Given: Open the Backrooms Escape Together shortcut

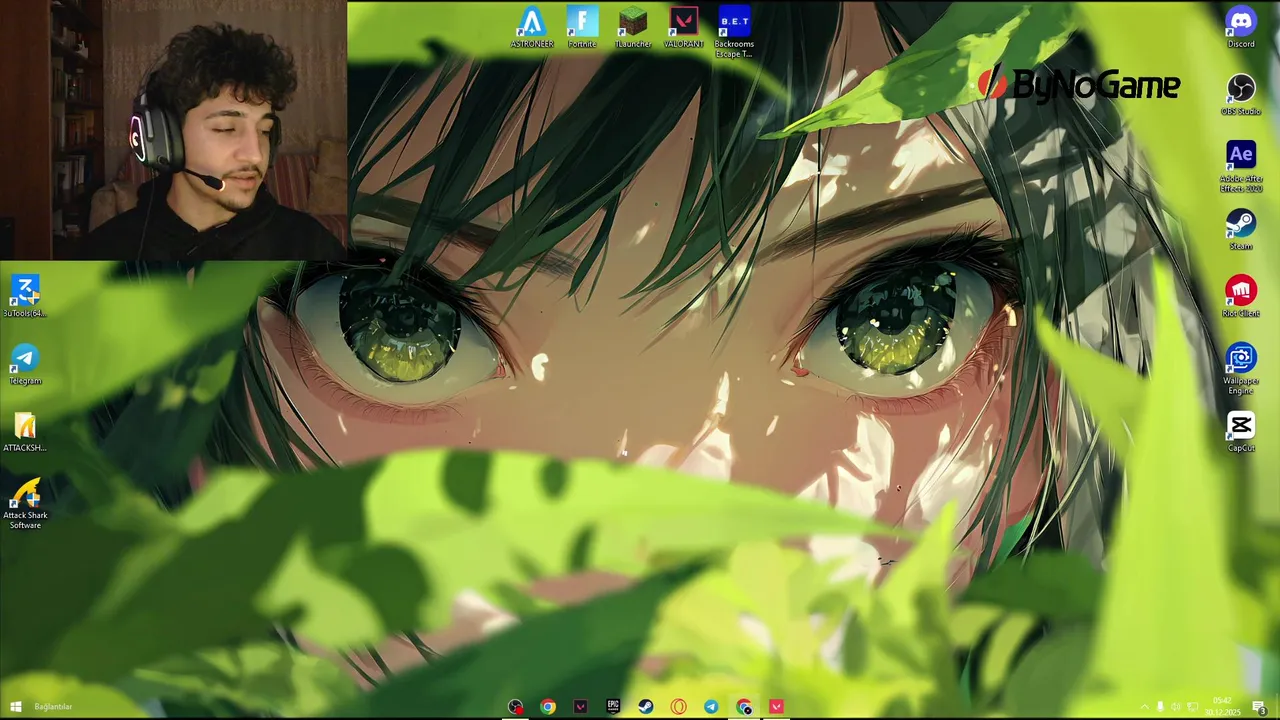Looking at the screenshot, I should 734,32.
